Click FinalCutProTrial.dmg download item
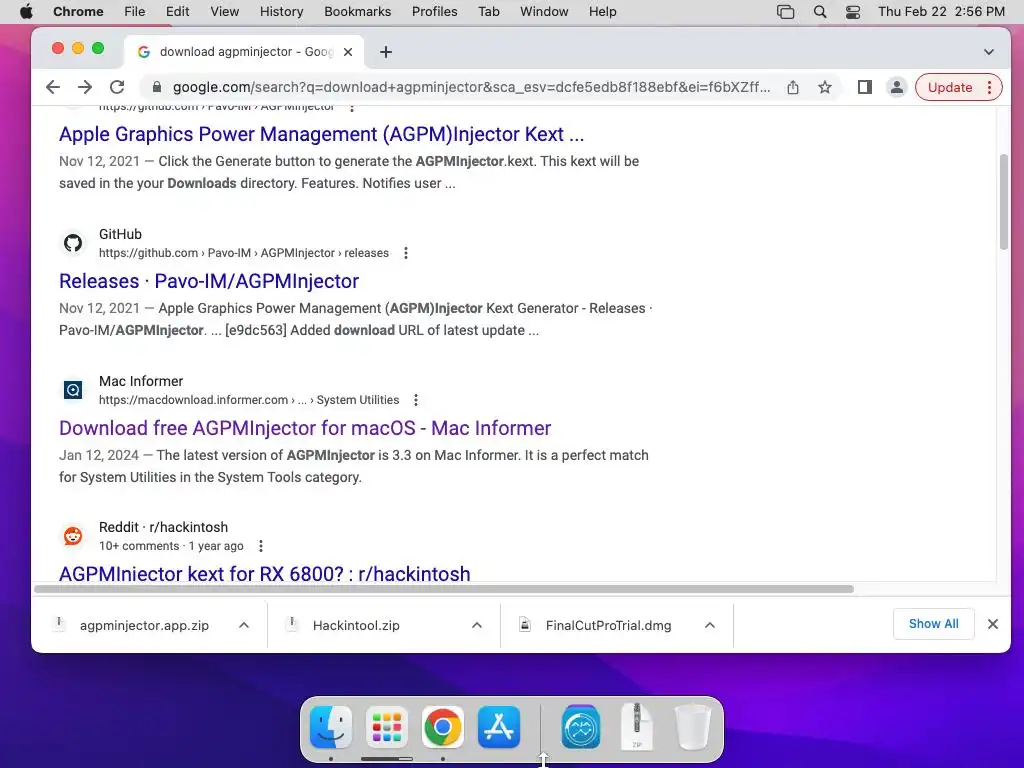The width and height of the screenshot is (1024, 768). coord(608,626)
